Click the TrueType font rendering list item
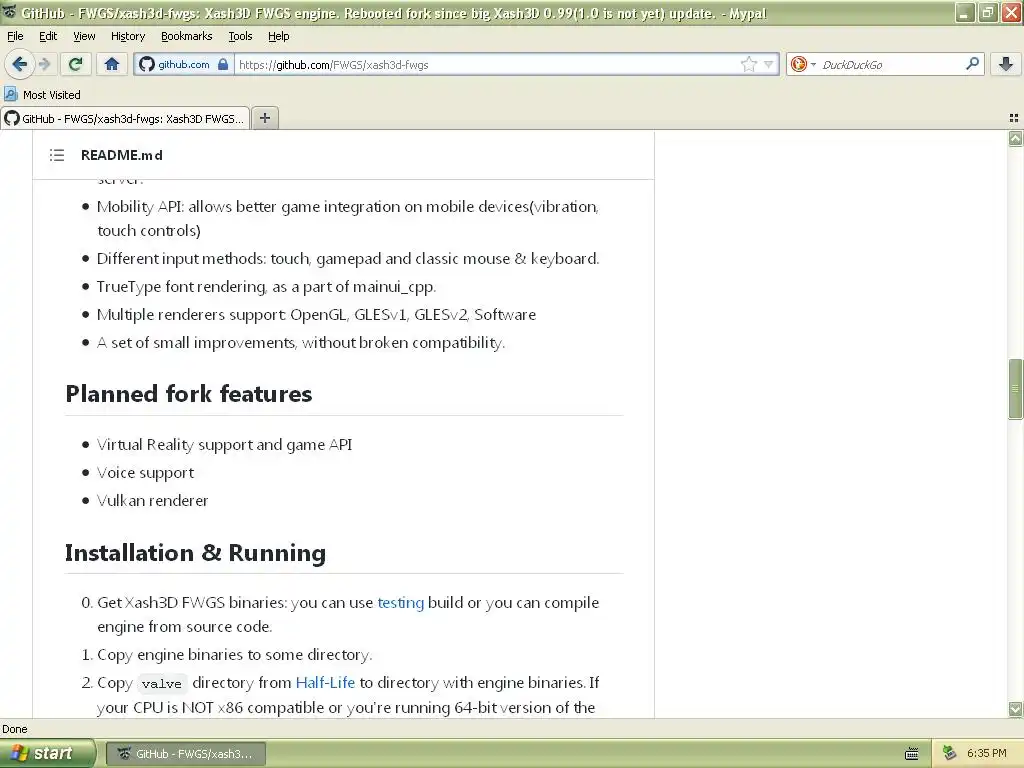 tap(266, 287)
